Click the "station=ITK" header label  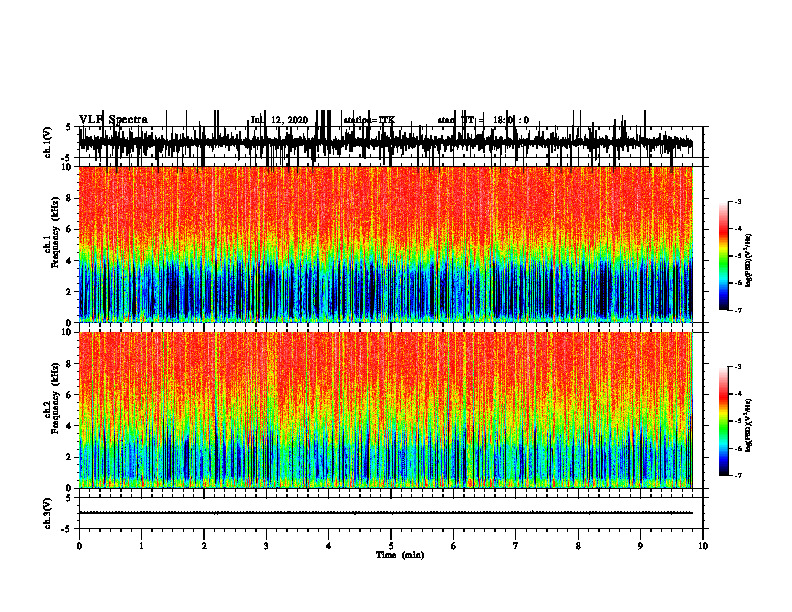(369, 120)
